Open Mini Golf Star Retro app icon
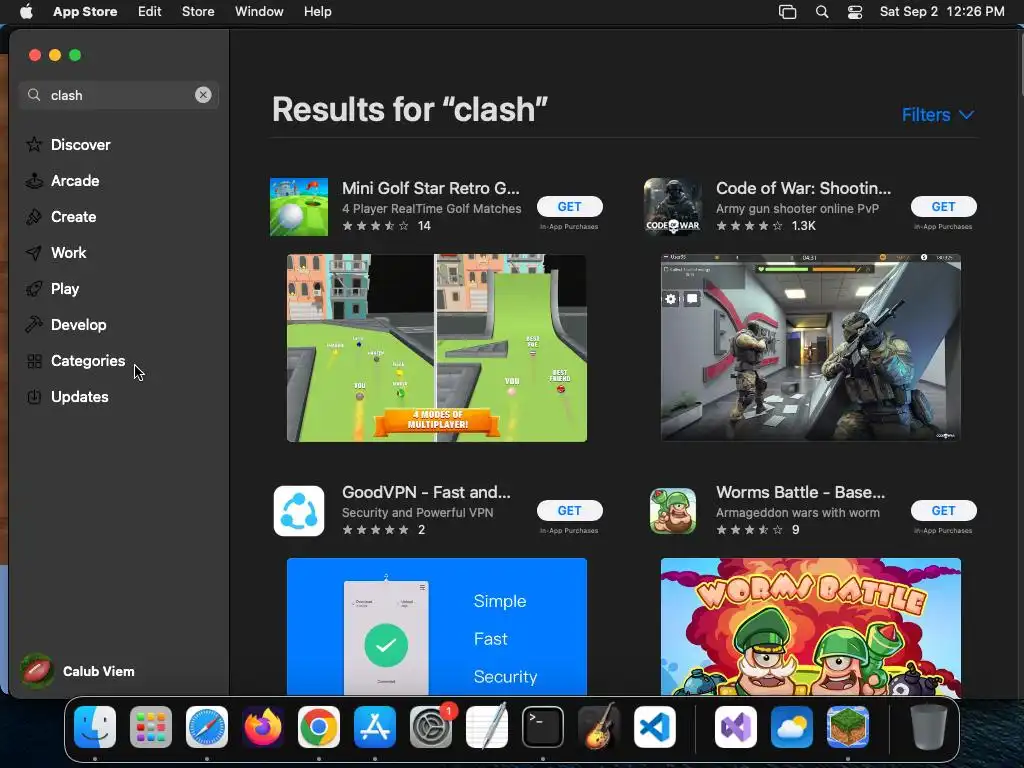This screenshot has height=768, width=1024. [299, 207]
